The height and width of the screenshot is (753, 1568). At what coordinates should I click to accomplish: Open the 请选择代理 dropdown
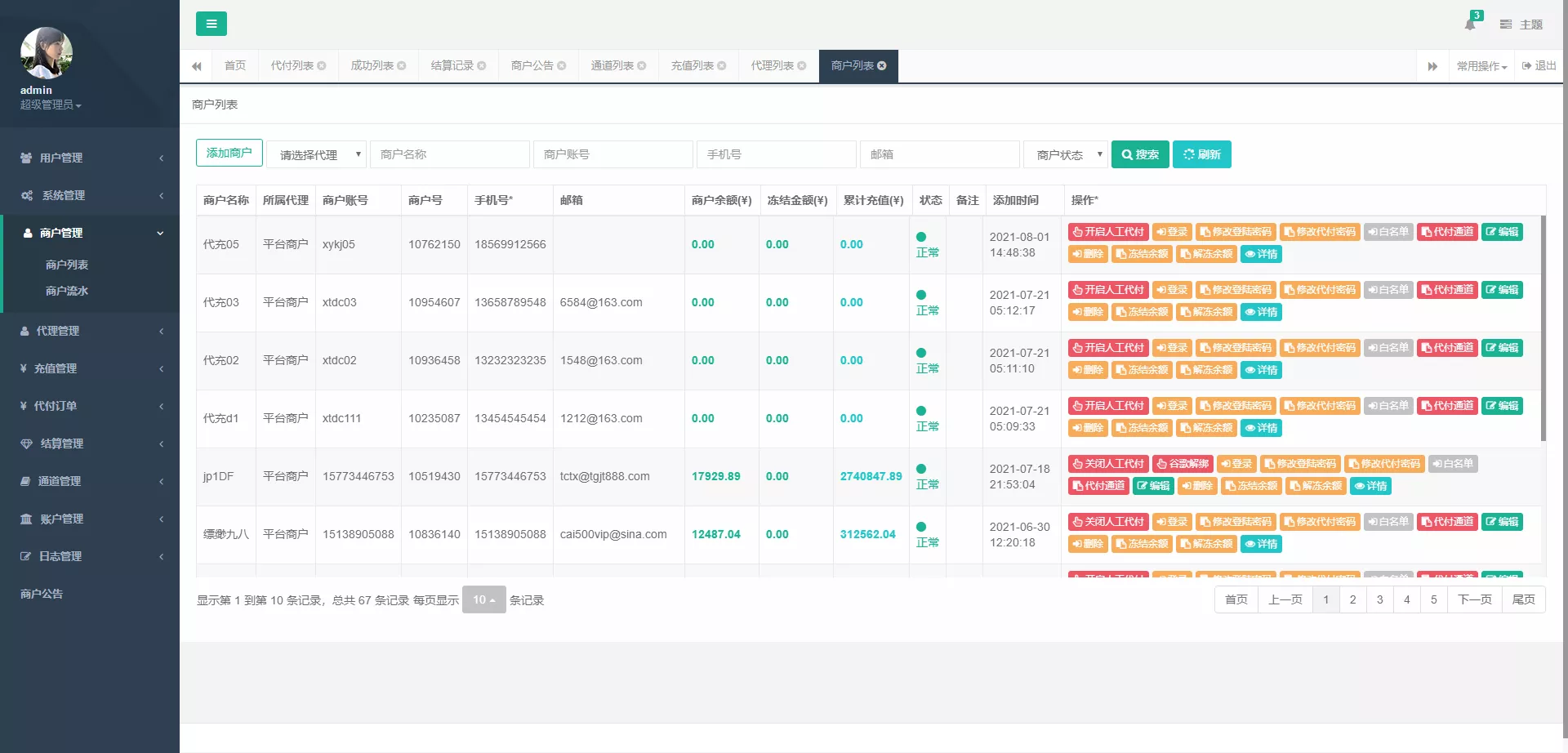[x=318, y=154]
